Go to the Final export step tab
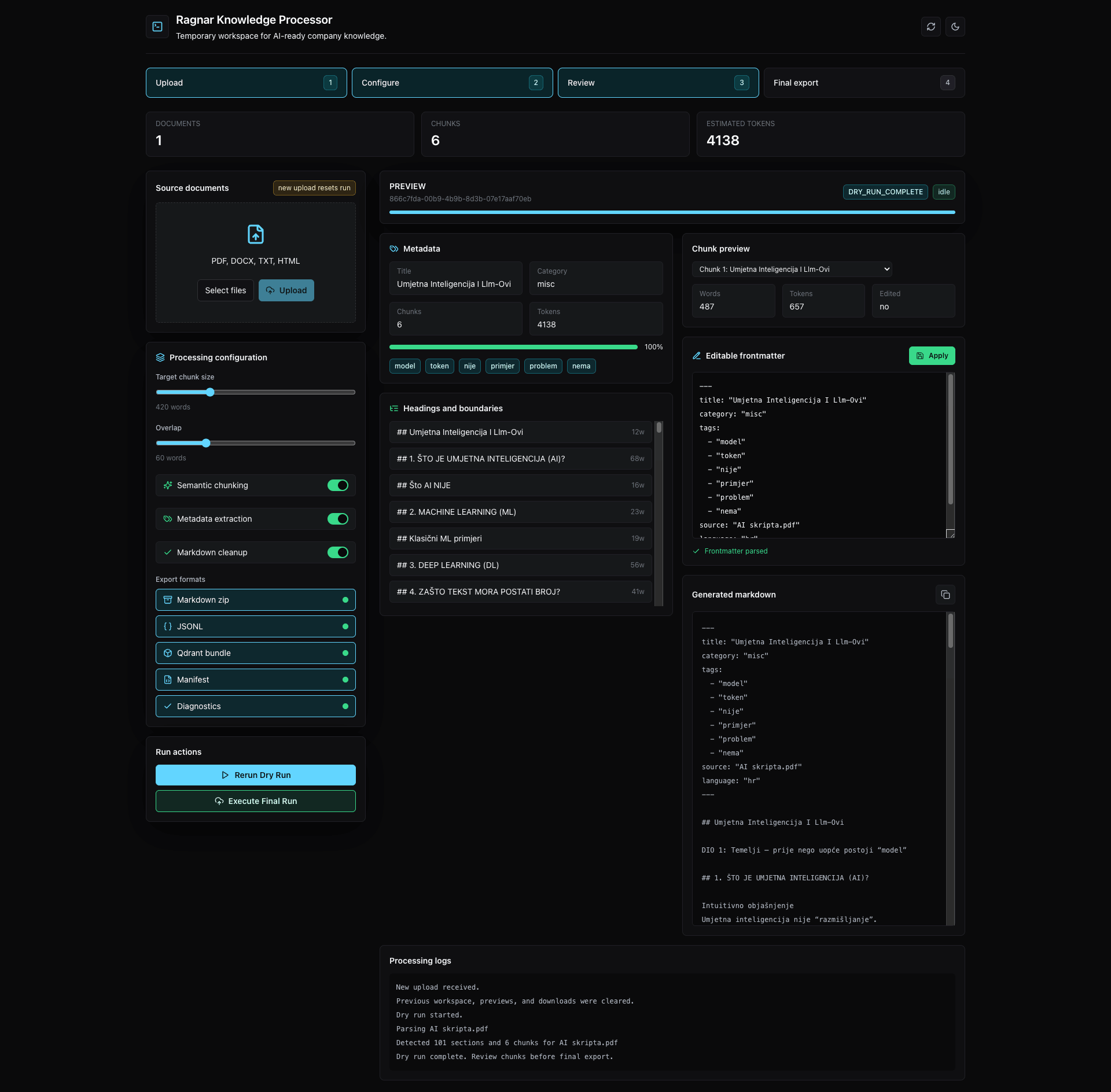1111x1092 pixels. [x=864, y=83]
